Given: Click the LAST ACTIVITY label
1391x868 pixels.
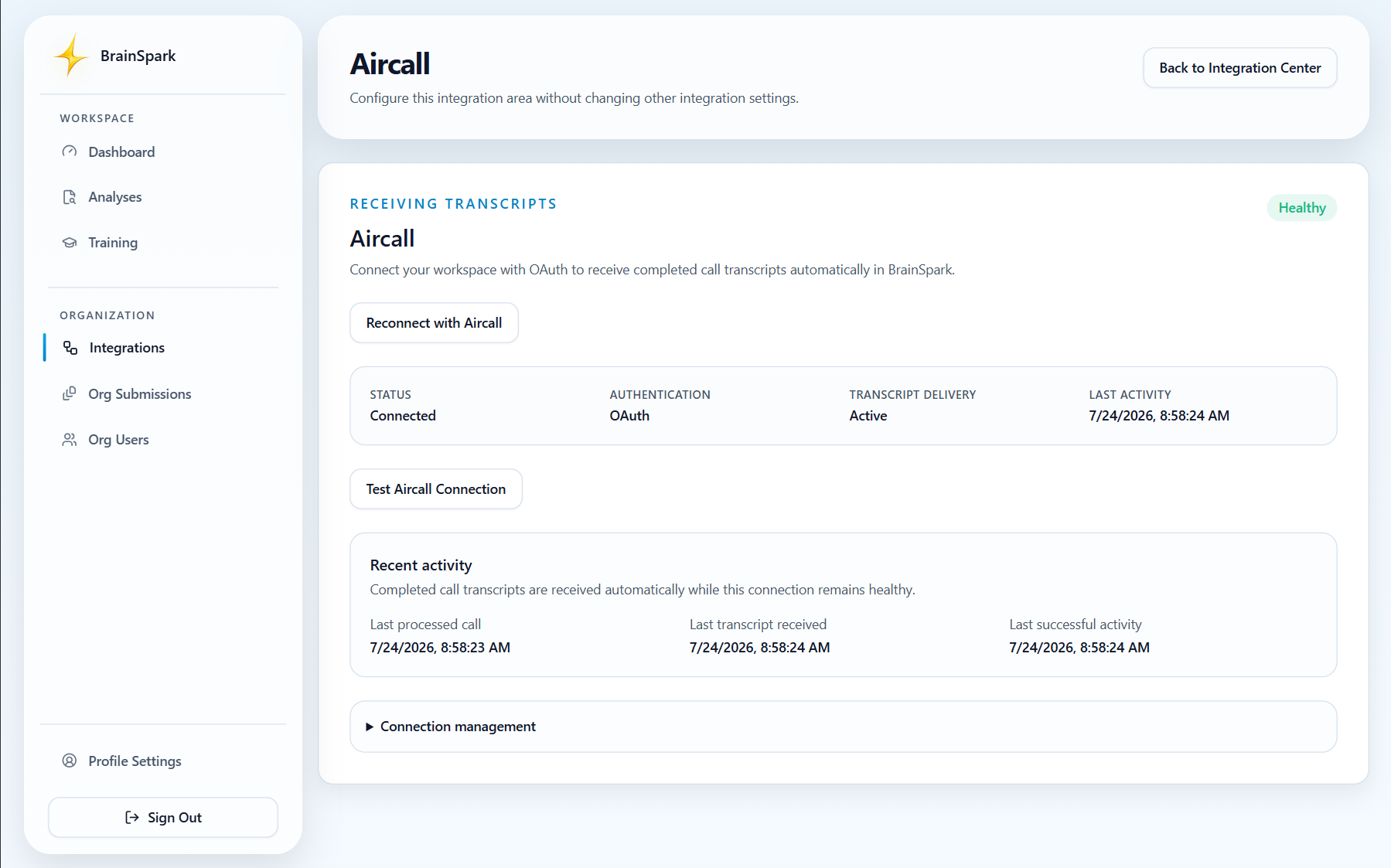Looking at the screenshot, I should click(1130, 395).
